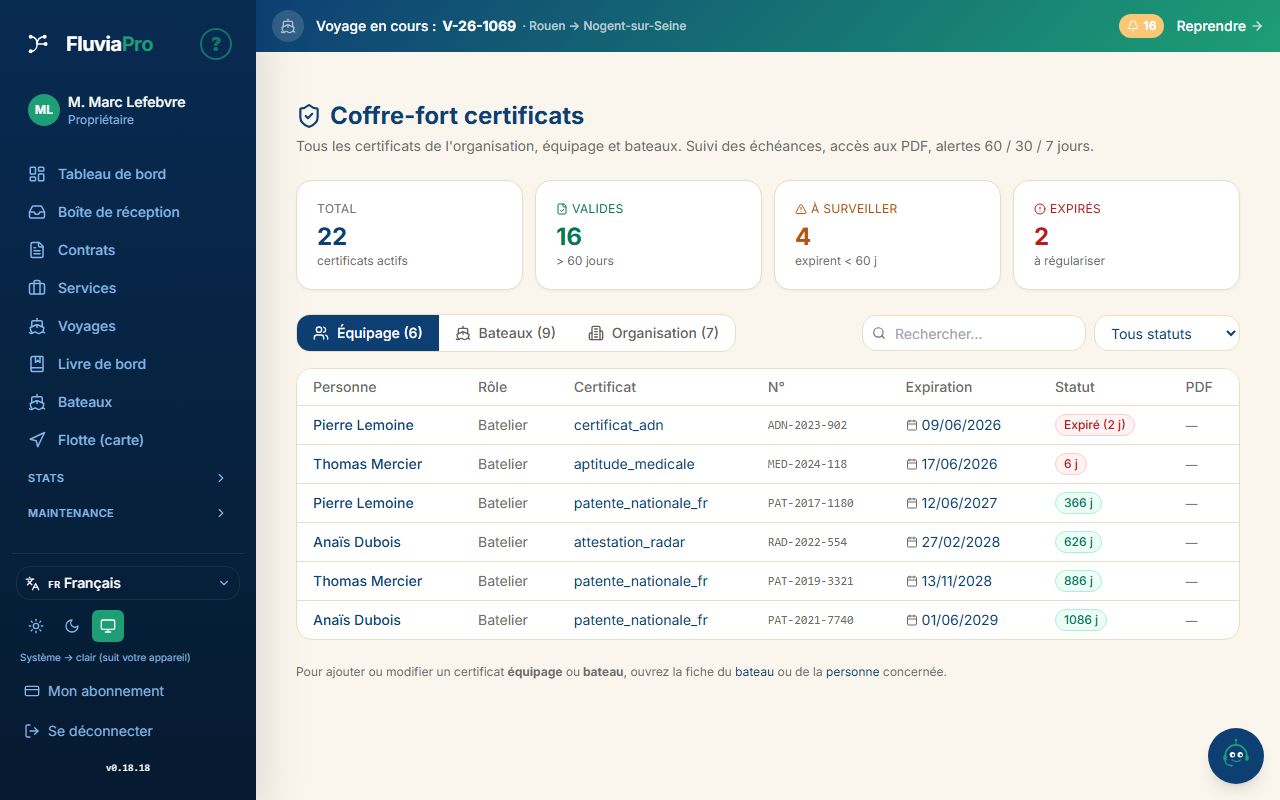Click the Expiré (2 j) status badge
Screen dimensions: 1280x800
click(1095, 425)
